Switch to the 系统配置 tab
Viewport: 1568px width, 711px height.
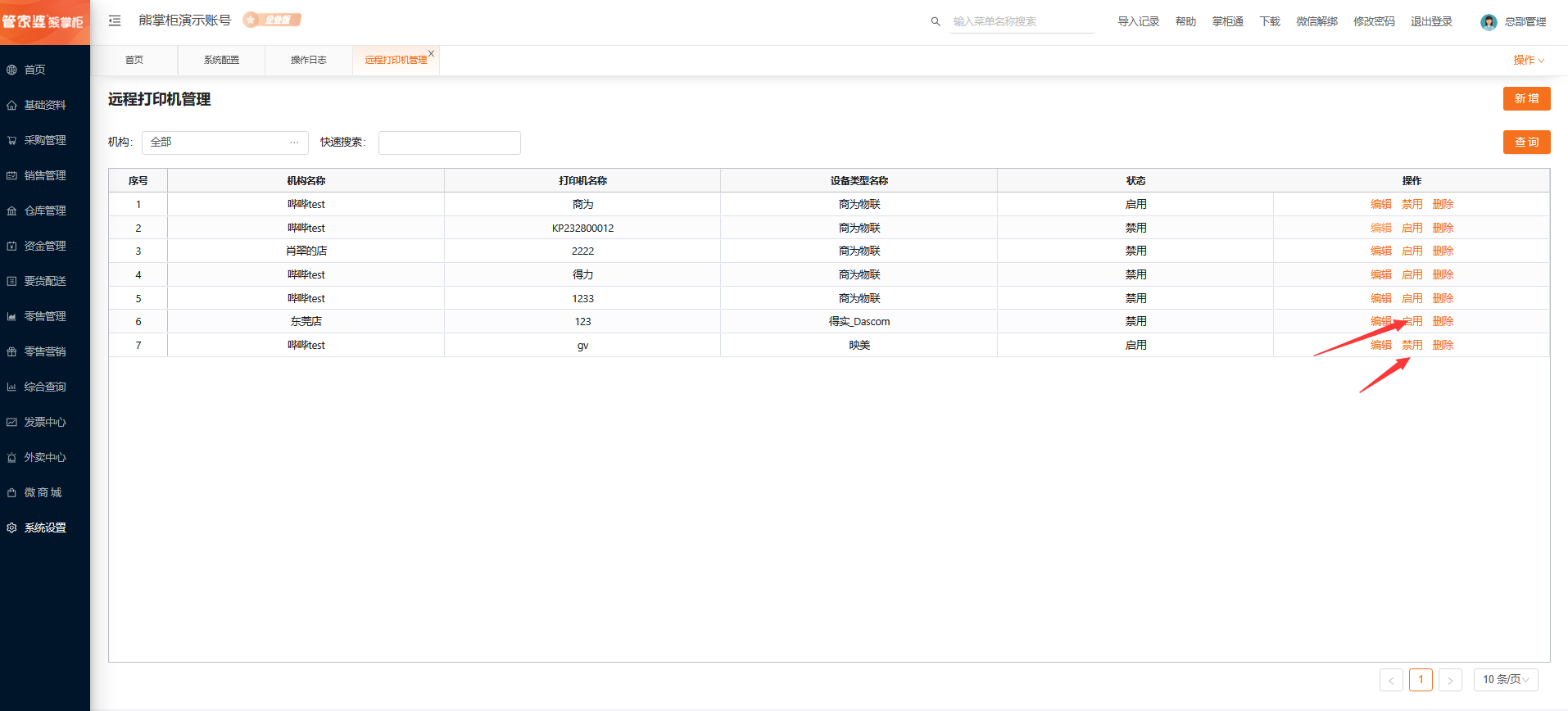pos(221,60)
